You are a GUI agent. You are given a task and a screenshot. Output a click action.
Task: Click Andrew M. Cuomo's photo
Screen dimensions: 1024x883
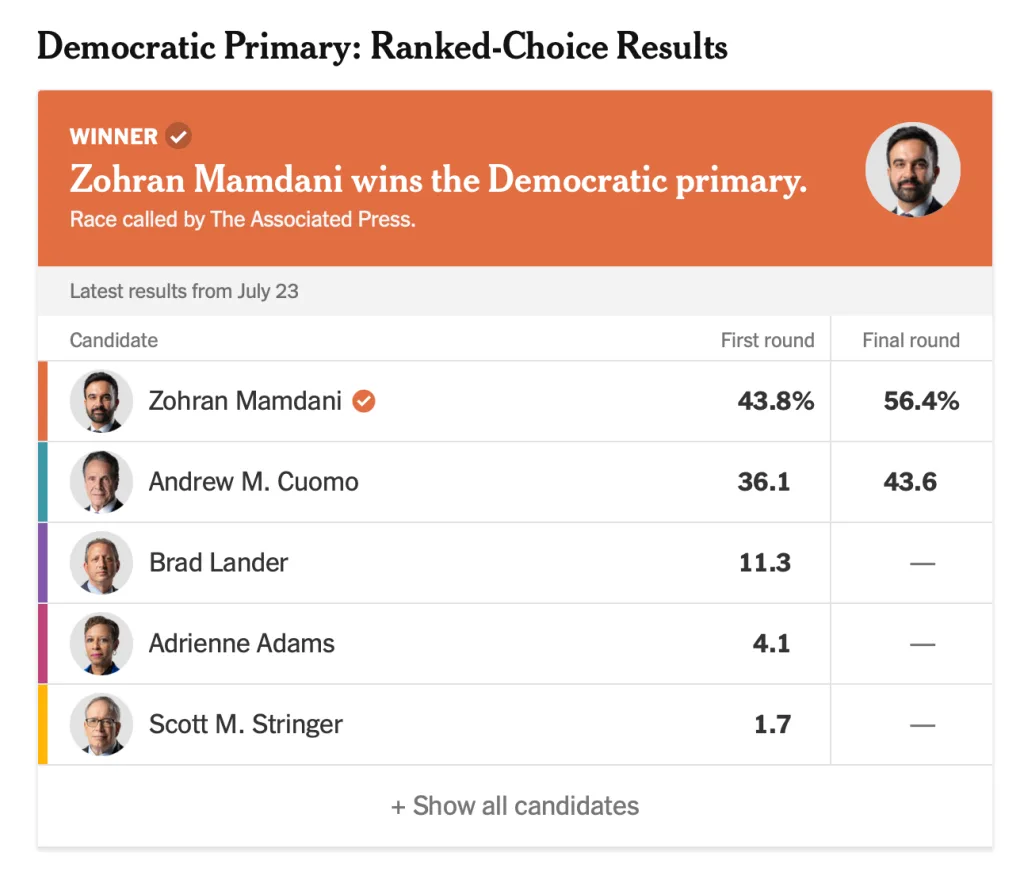point(101,482)
